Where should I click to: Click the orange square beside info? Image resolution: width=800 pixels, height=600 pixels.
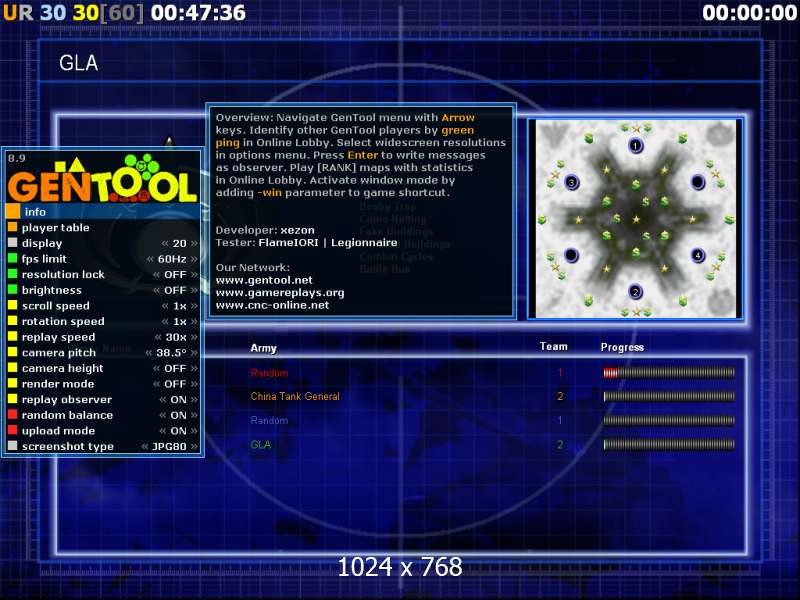tap(13, 211)
